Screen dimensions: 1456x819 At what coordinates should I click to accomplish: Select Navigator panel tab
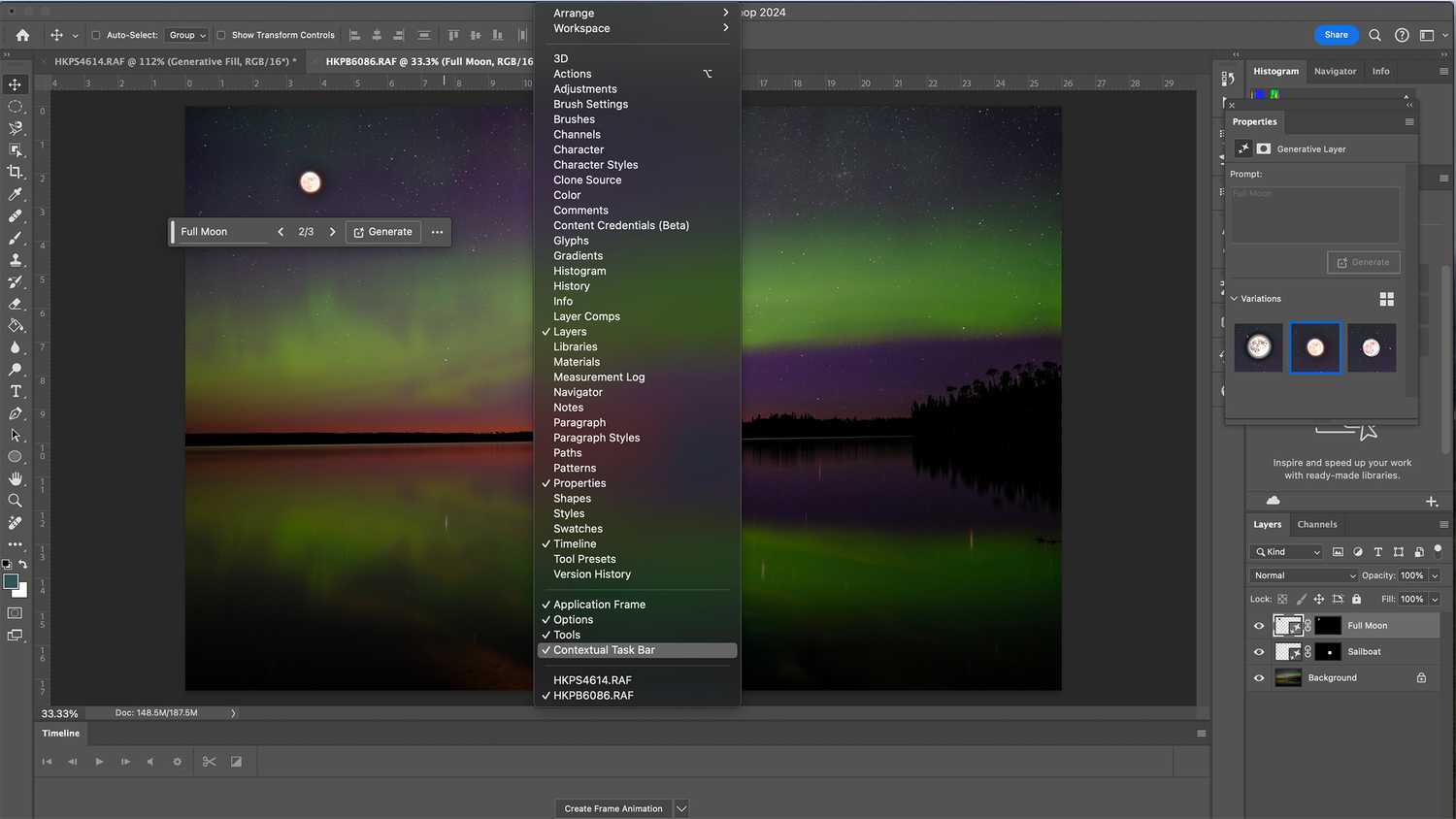(1335, 71)
